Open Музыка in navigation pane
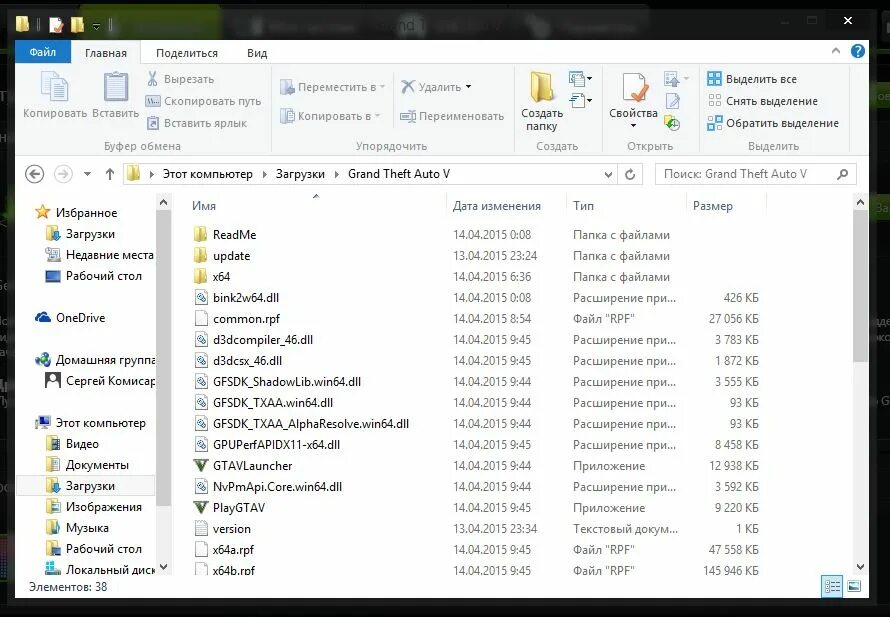This screenshot has width=890, height=617. tap(87, 528)
